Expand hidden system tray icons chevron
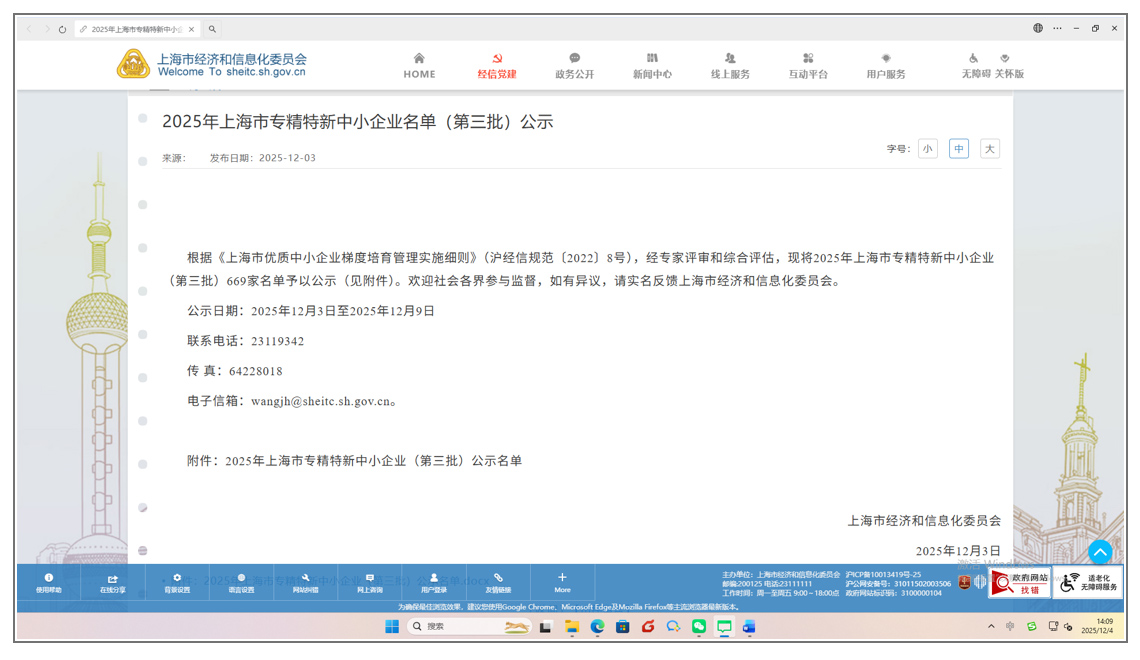Screen dimensions: 1140x660 (991, 627)
